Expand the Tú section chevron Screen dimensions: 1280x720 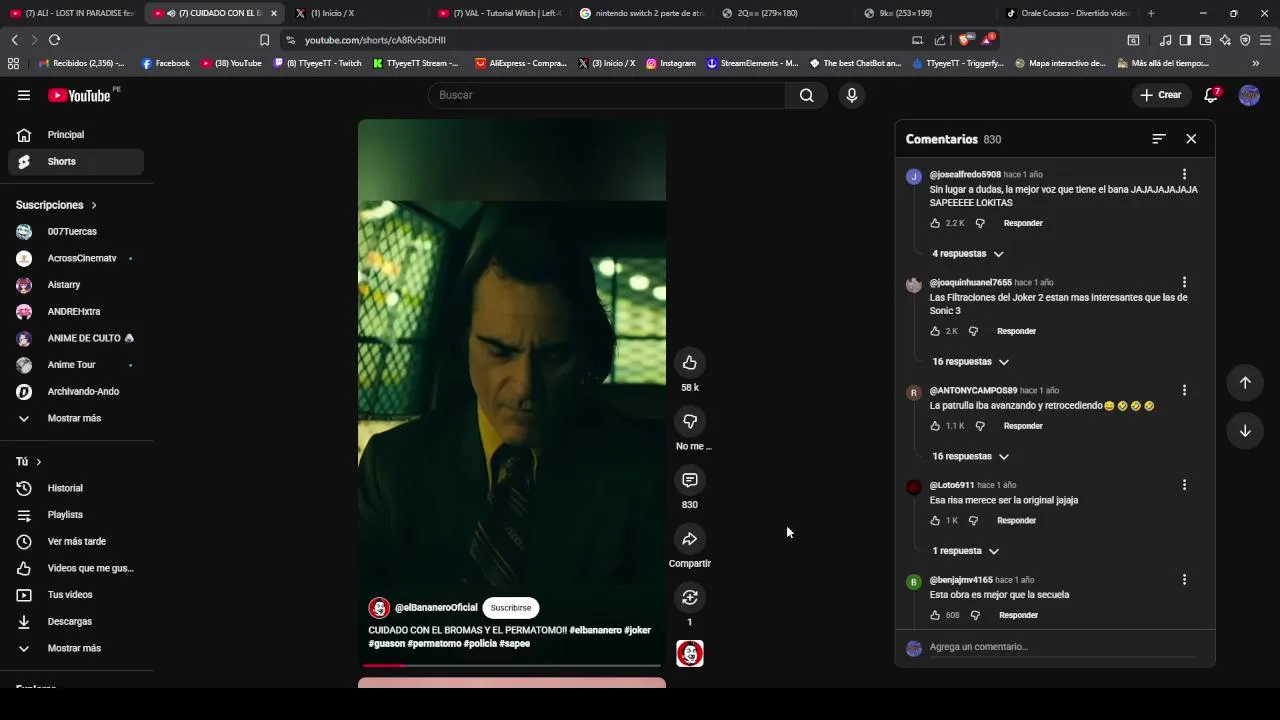click(x=38, y=462)
